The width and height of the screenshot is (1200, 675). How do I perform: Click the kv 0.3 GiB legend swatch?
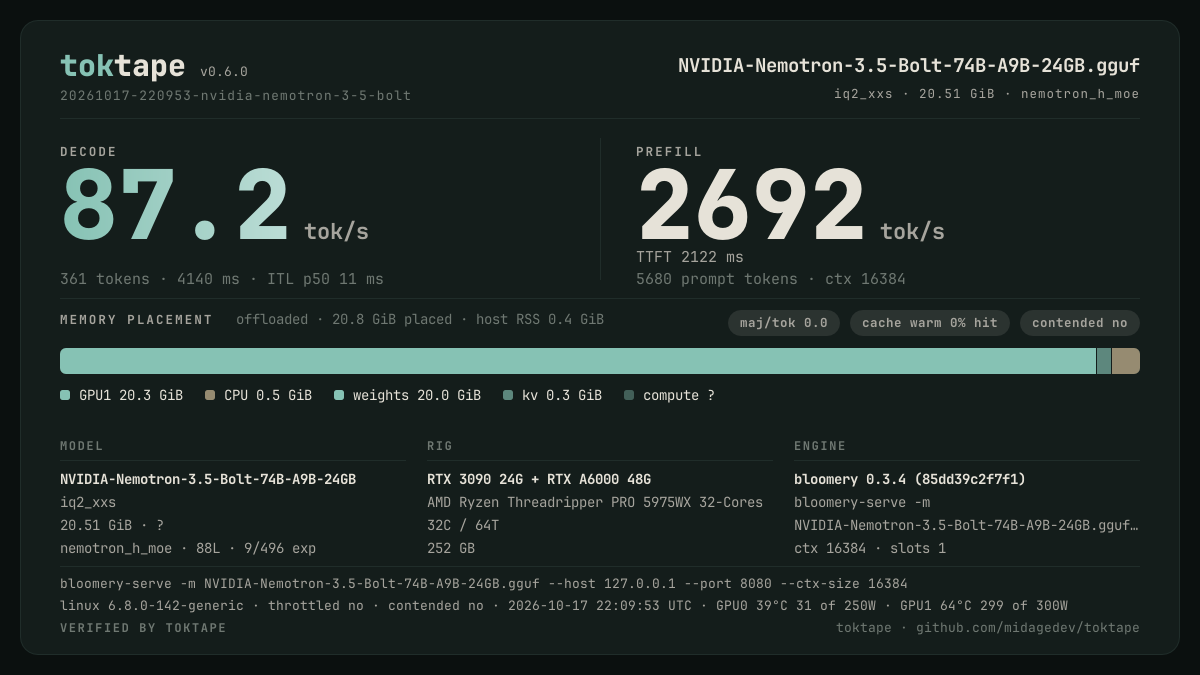(x=508, y=395)
